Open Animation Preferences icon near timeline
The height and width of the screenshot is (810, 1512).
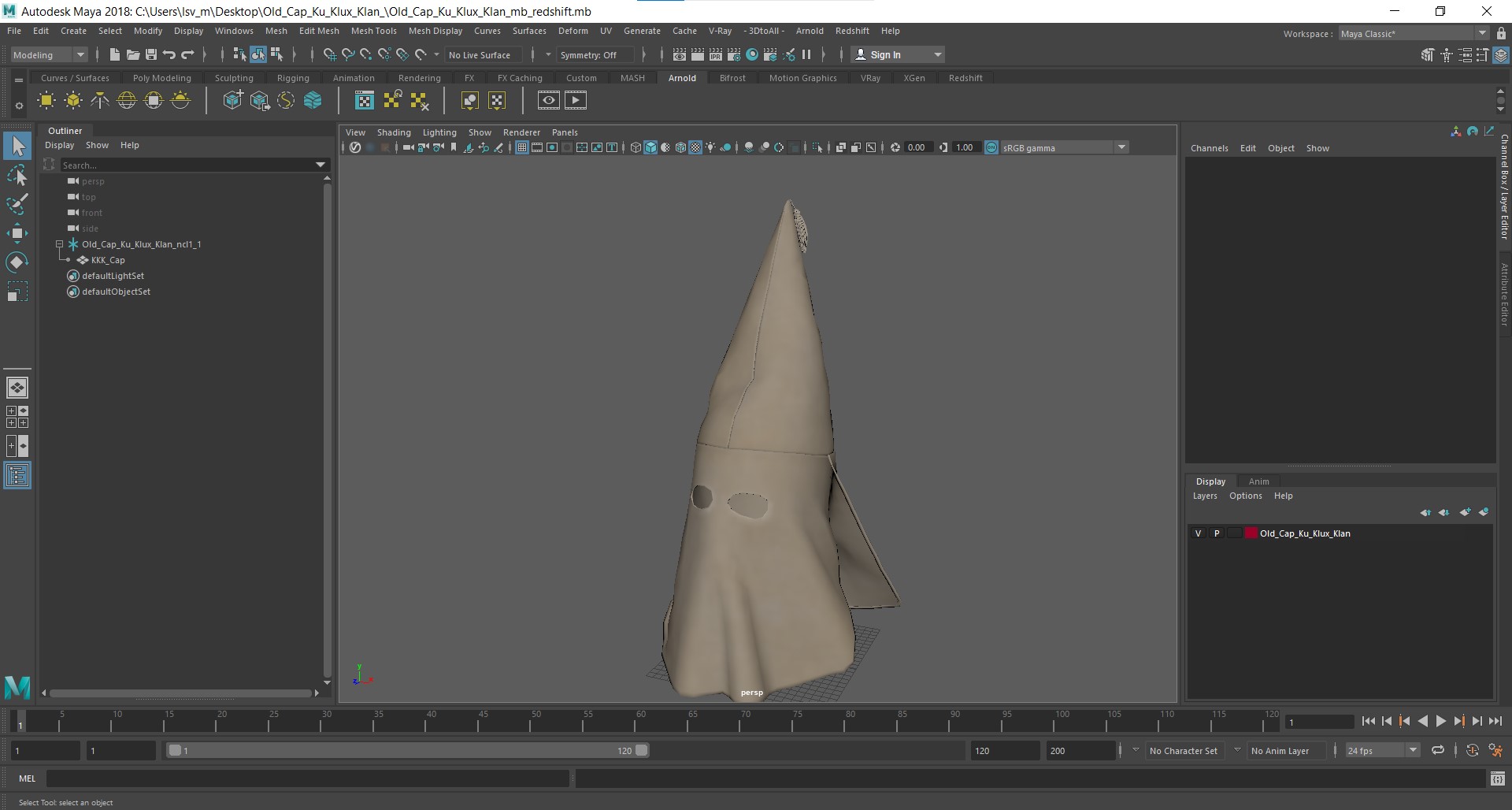pos(1495,751)
